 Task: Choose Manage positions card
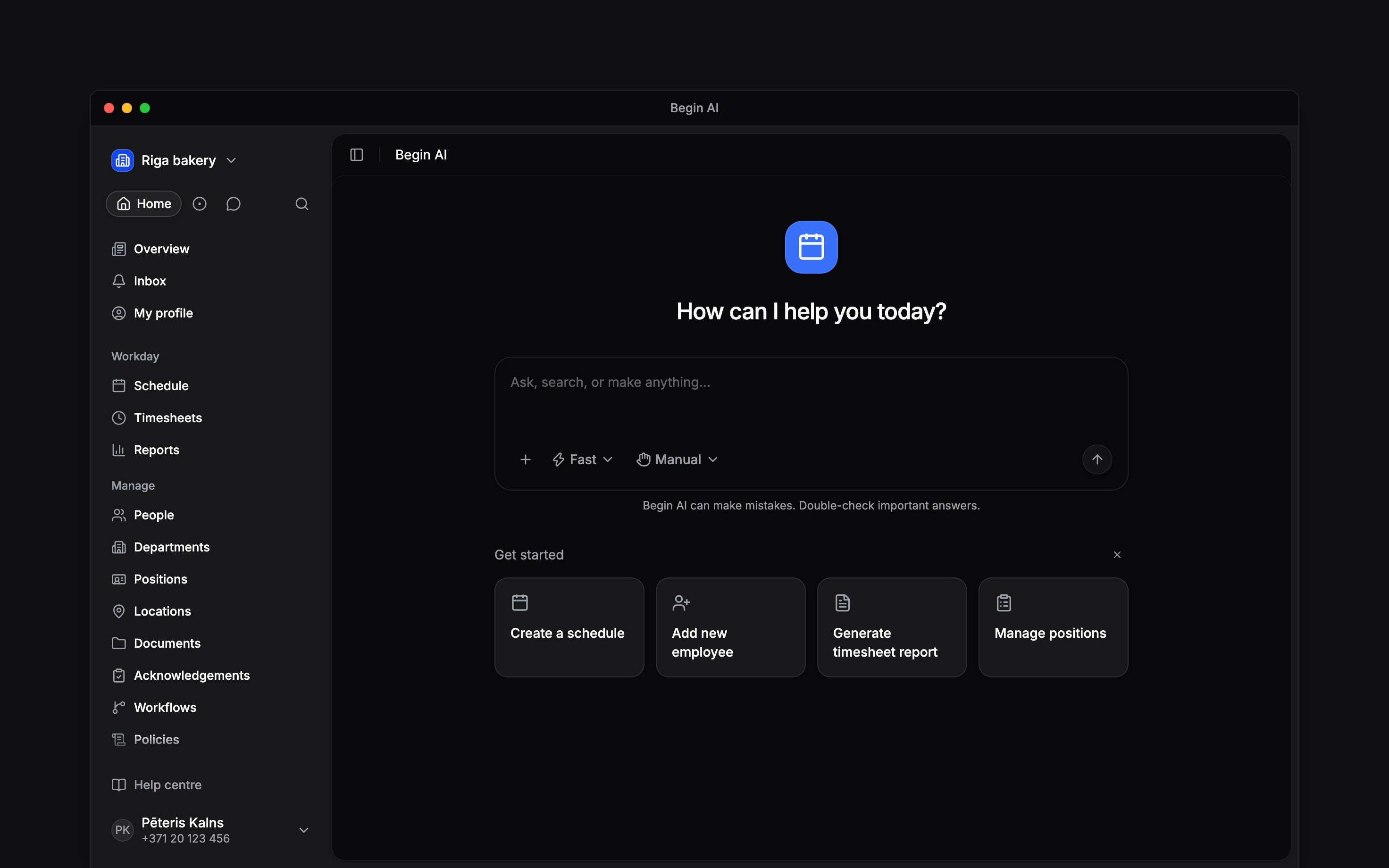1053,627
